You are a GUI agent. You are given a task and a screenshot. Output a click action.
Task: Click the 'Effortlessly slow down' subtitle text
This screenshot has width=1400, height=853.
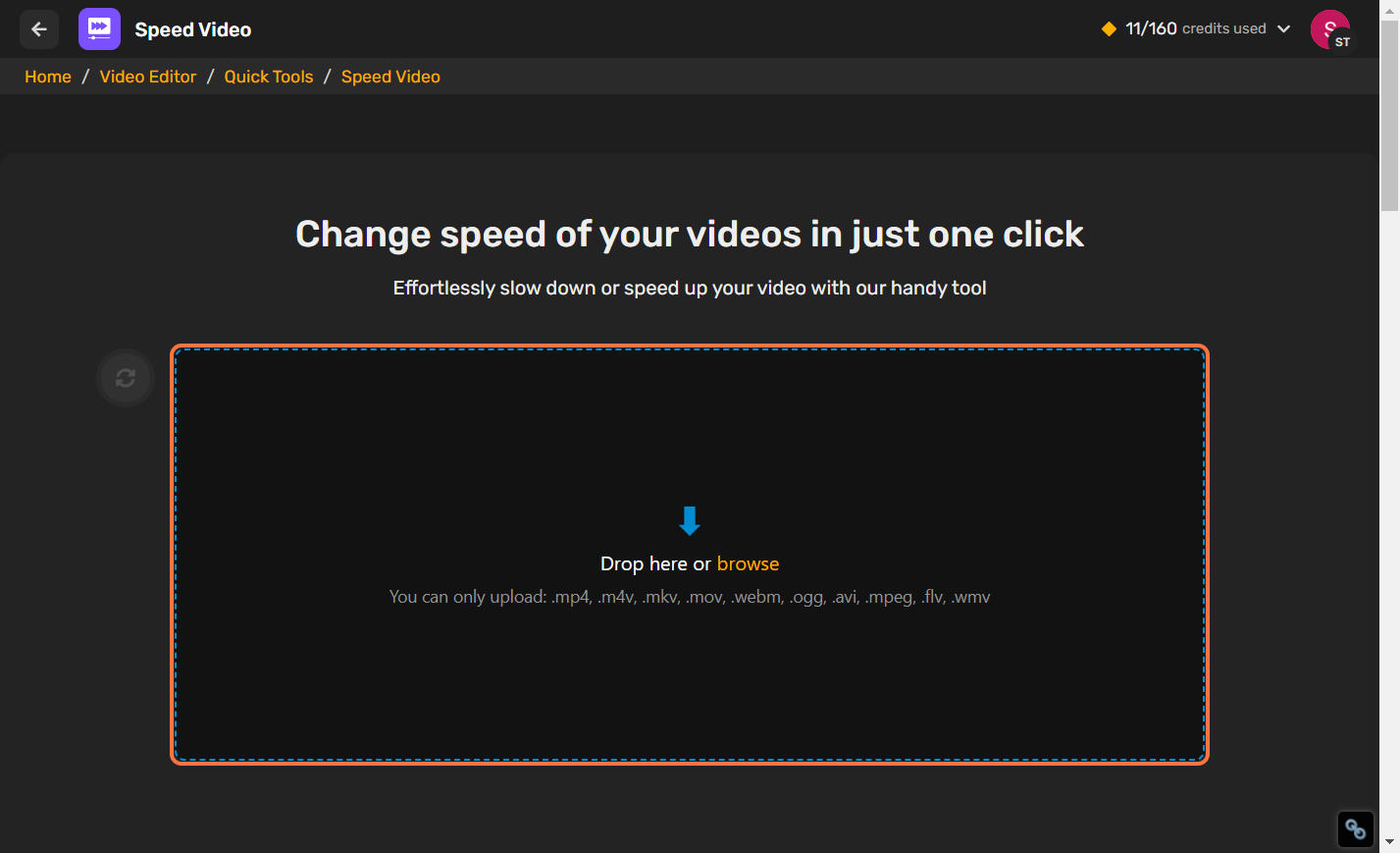pos(690,288)
